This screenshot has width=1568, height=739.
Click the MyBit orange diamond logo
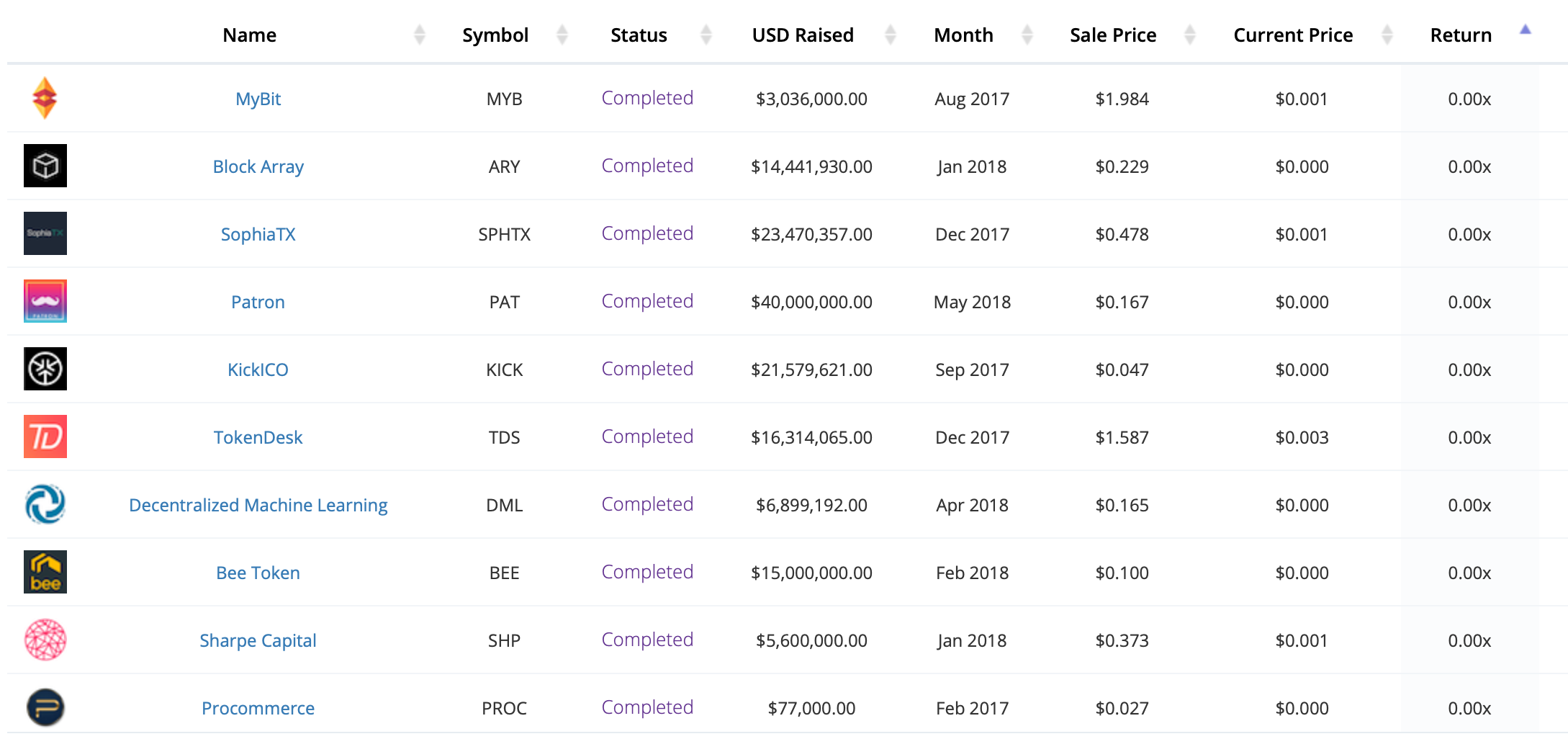coord(45,98)
